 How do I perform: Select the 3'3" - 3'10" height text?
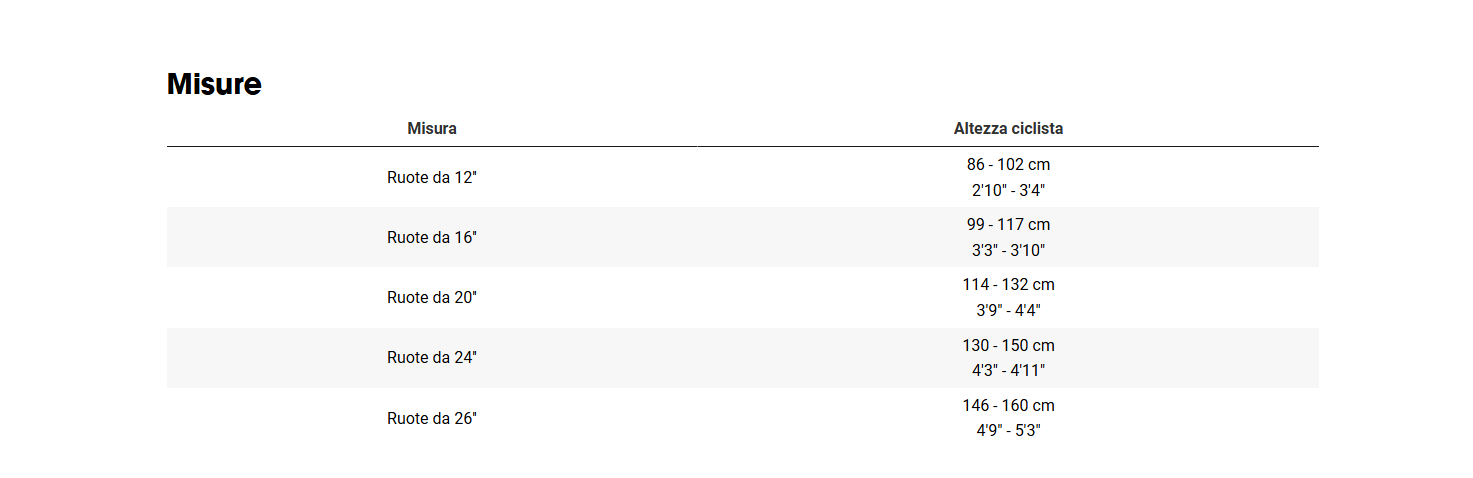pyautogui.click(x=1008, y=250)
